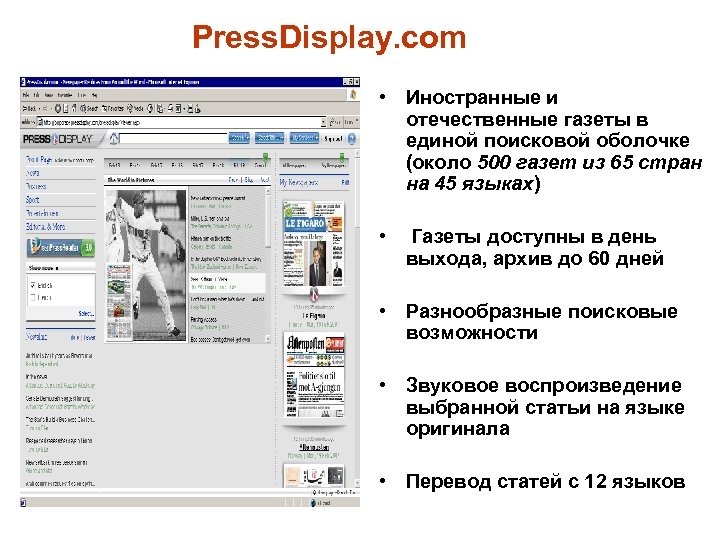Image resolution: width=720 pixels, height=540 pixels.
Task: Open the Editorial & More sidebar link
Action: point(45,227)
